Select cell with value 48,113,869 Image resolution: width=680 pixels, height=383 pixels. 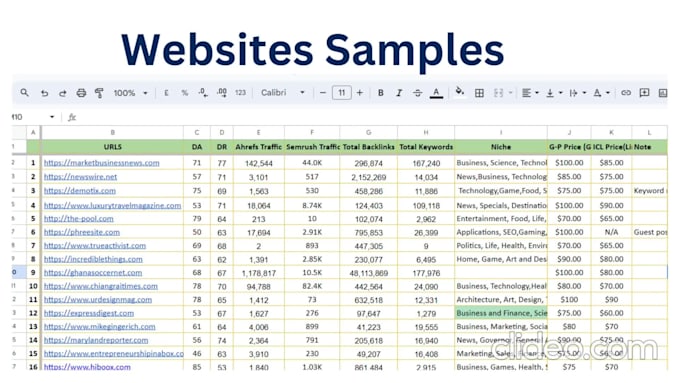[x=369, y=273]
